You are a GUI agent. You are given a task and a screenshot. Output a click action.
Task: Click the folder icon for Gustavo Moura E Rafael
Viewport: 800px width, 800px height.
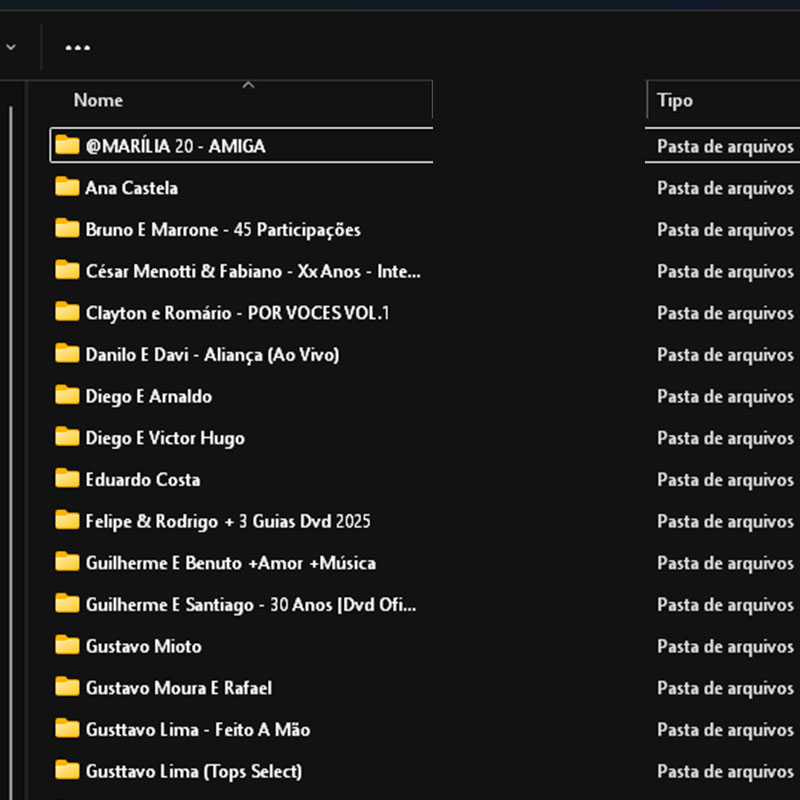(x=67, y=687)
